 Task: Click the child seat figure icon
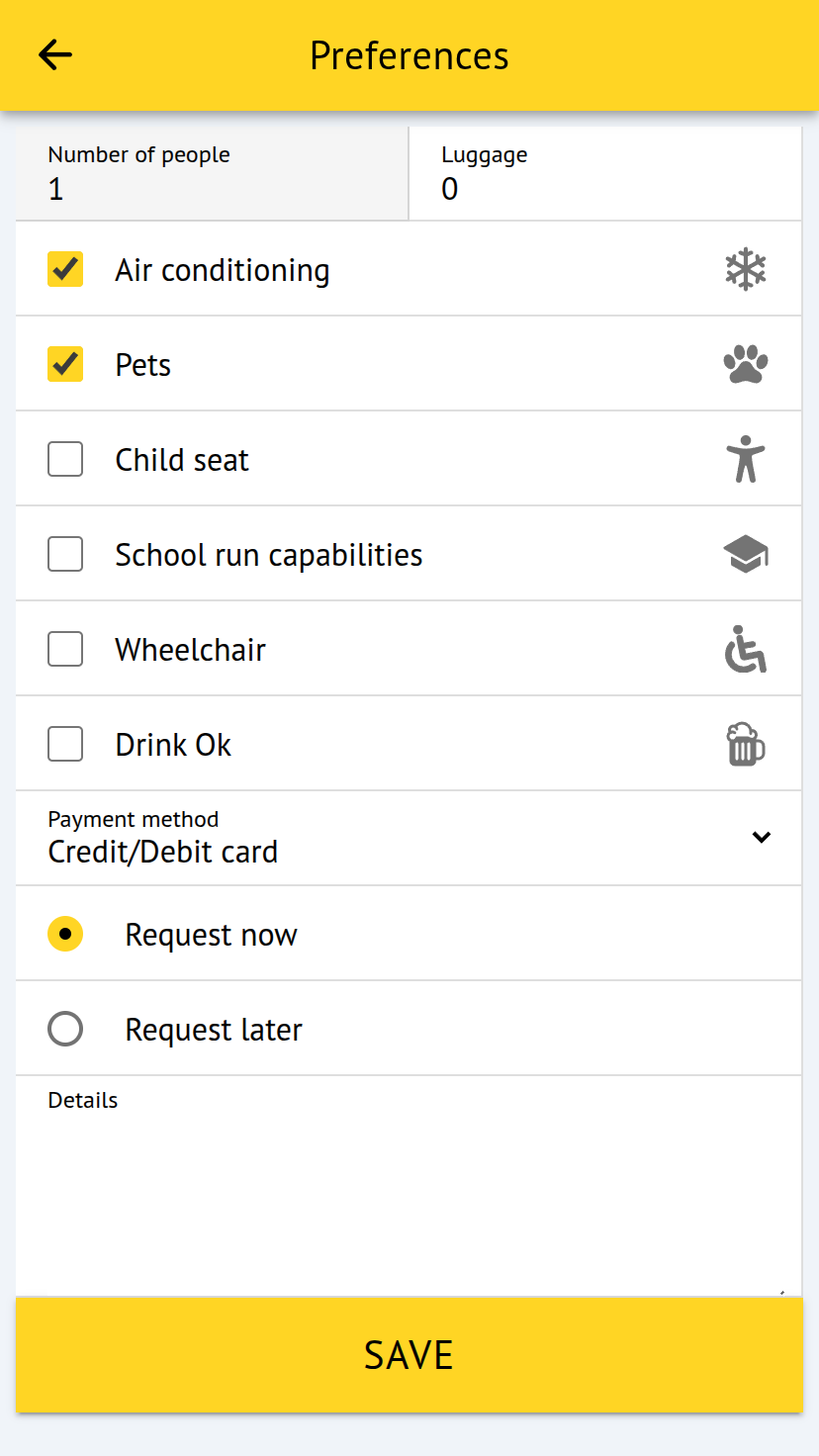point(746,460)
